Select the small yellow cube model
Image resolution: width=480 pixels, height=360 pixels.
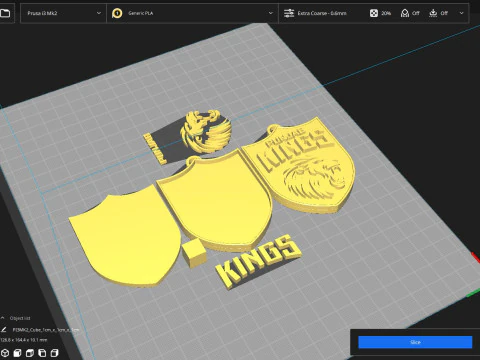(x=194, y=253)
